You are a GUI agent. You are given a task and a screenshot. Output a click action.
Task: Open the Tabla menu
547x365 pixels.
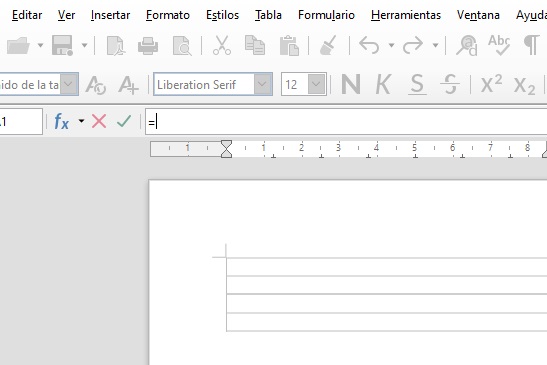click(268, 15)
